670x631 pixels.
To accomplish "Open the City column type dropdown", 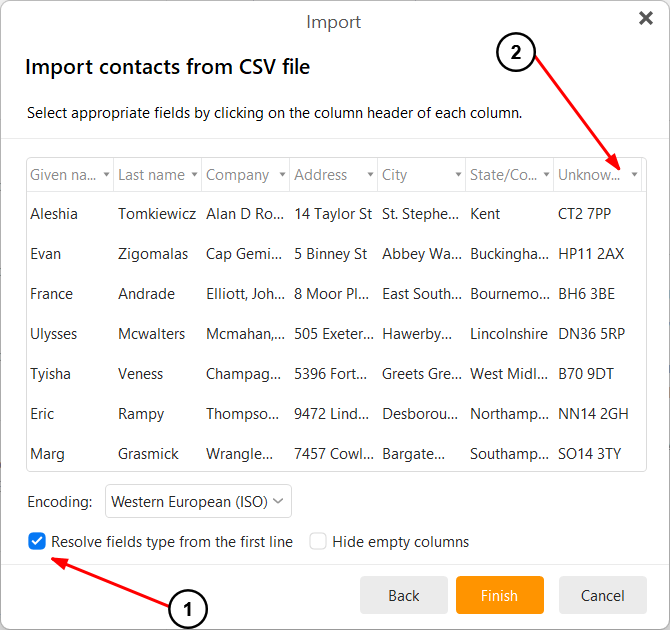I will (x=458, y=175).
